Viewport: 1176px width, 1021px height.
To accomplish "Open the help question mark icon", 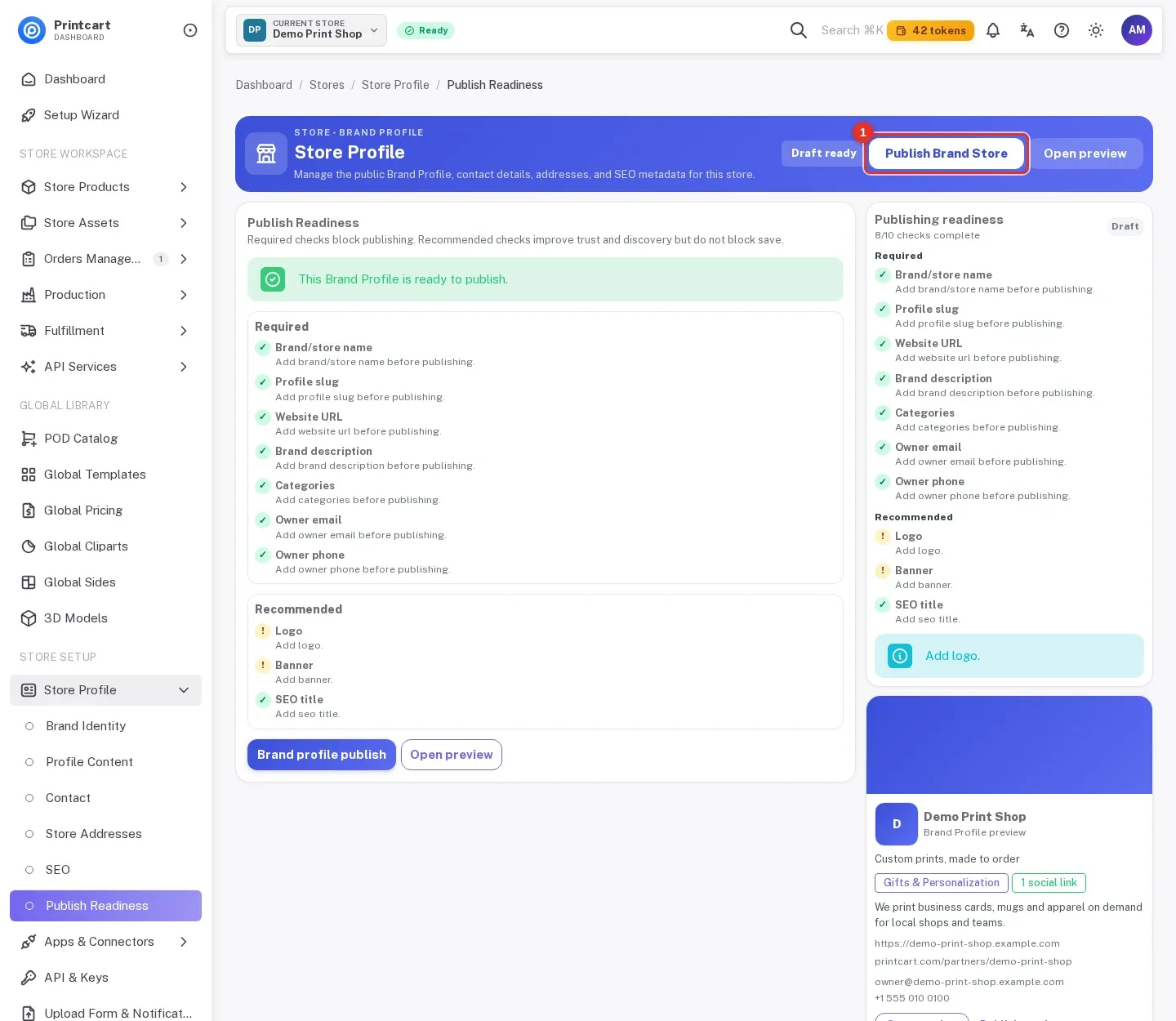I will pyautogui.click(x=1062, y=30).
